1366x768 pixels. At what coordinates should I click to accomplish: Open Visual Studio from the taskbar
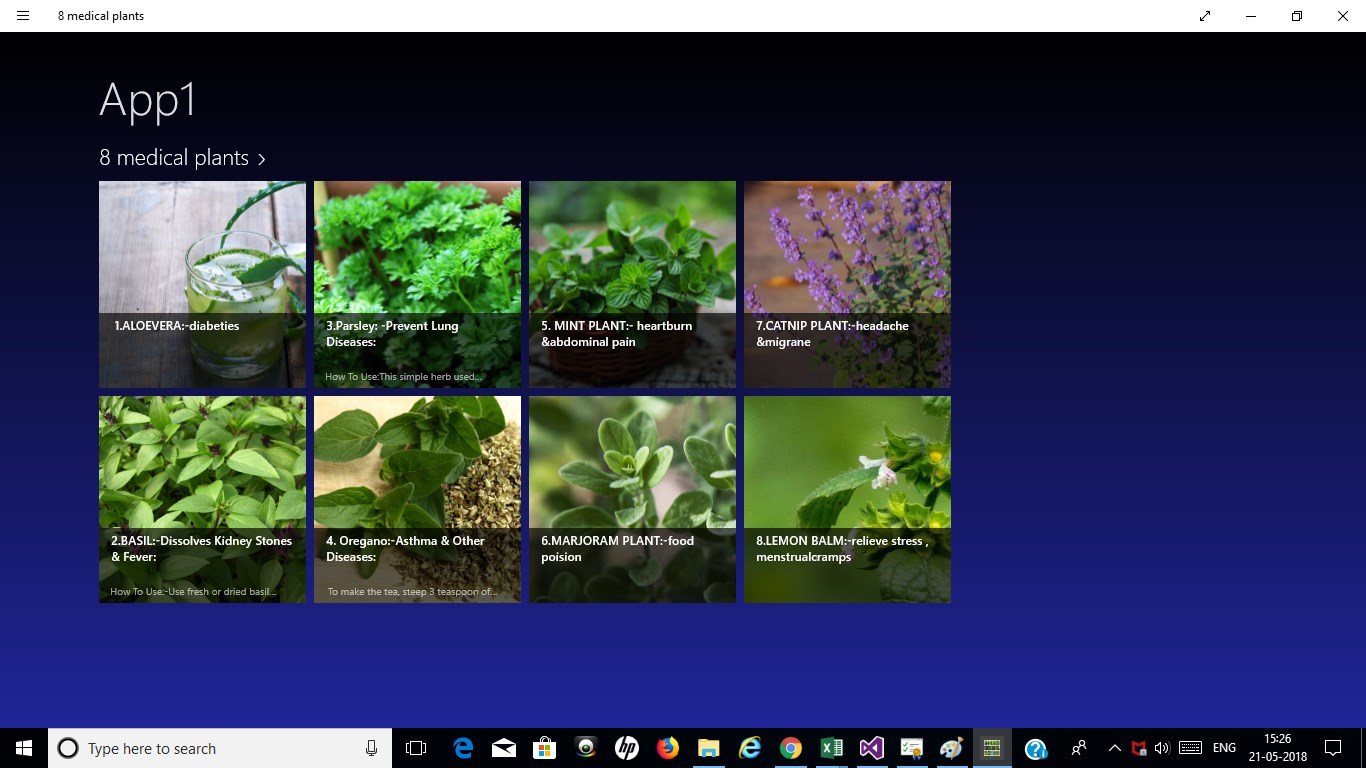click(x=872, y=747)
